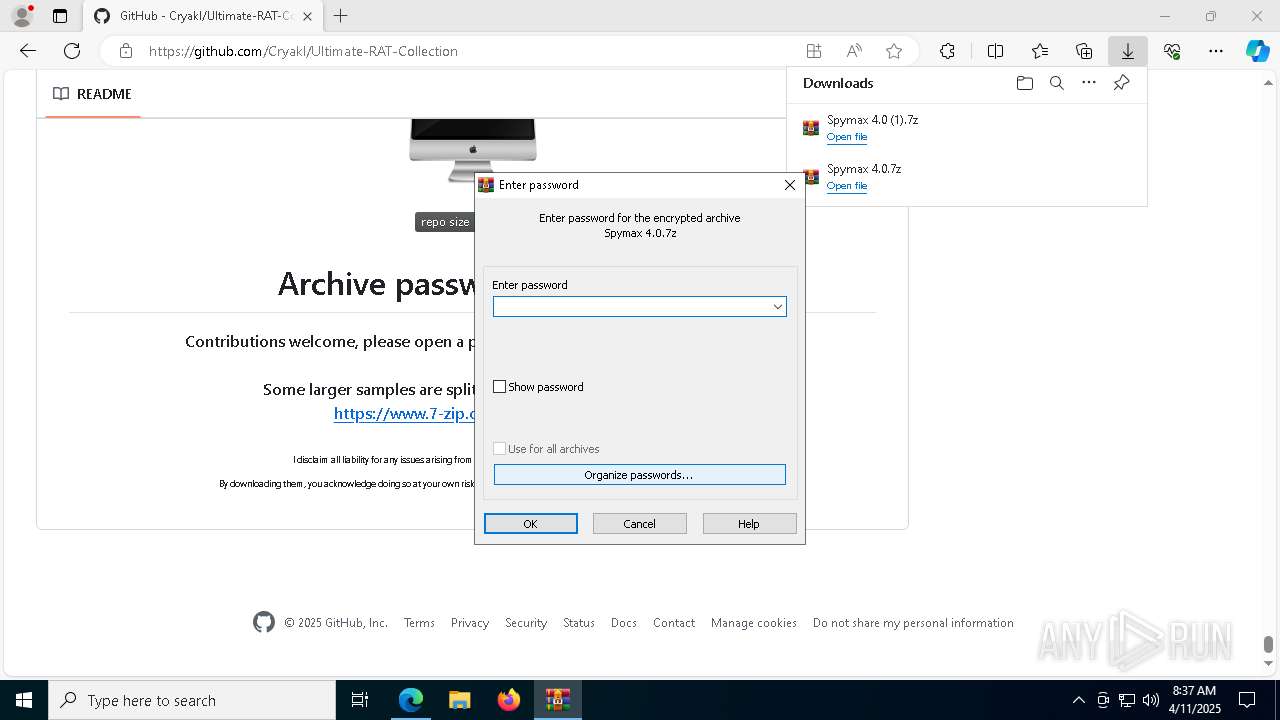This screenshot has height=720, width=1280.
Task: Select the README tab
Action: point(93,94)
